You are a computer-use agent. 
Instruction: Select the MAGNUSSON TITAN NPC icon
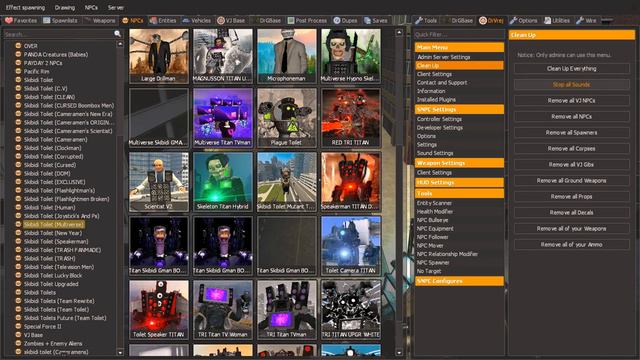pos(223,56)
